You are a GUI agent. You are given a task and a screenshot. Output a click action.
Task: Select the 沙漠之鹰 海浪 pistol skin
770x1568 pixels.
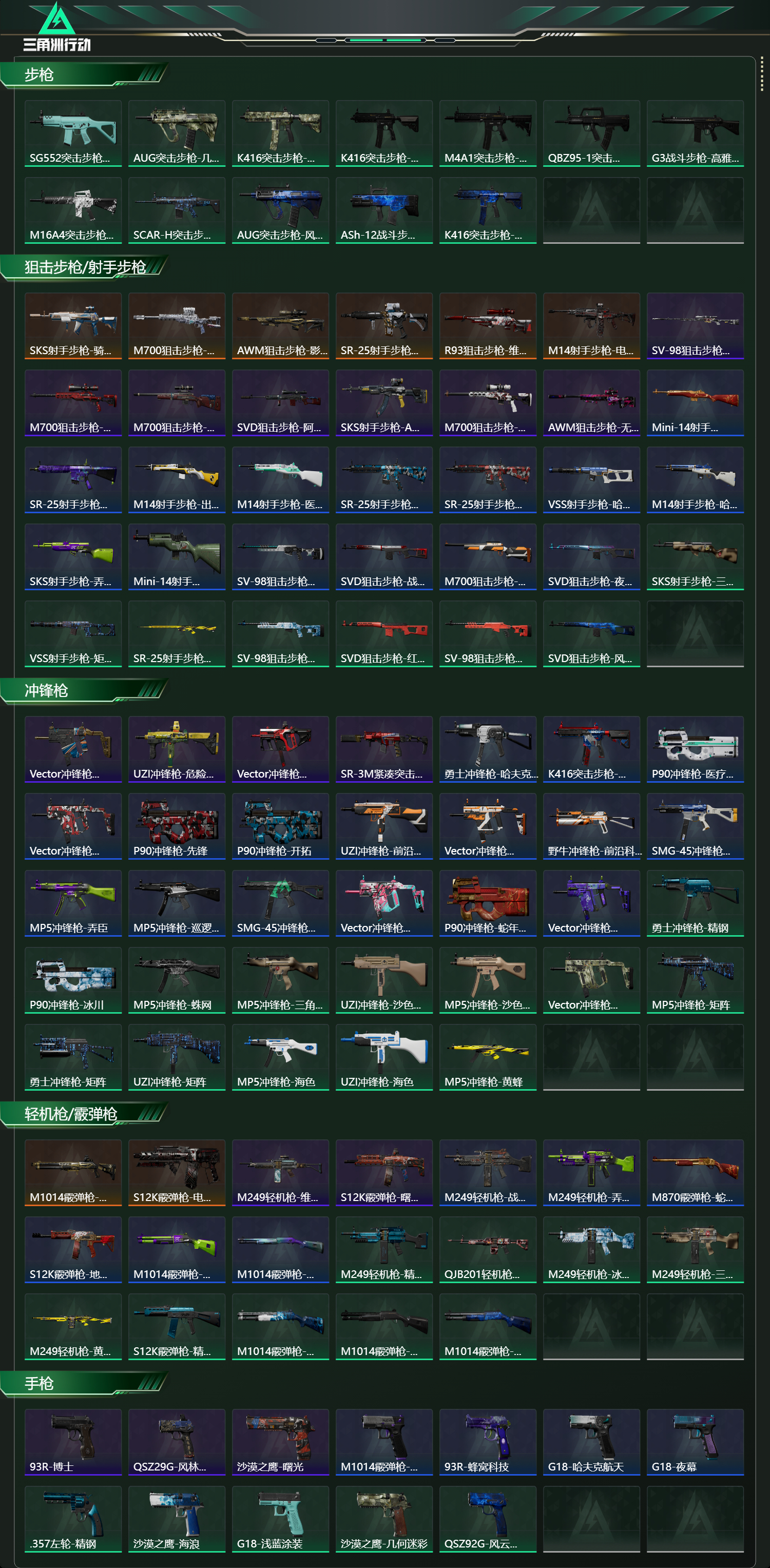coord(177,1519)
